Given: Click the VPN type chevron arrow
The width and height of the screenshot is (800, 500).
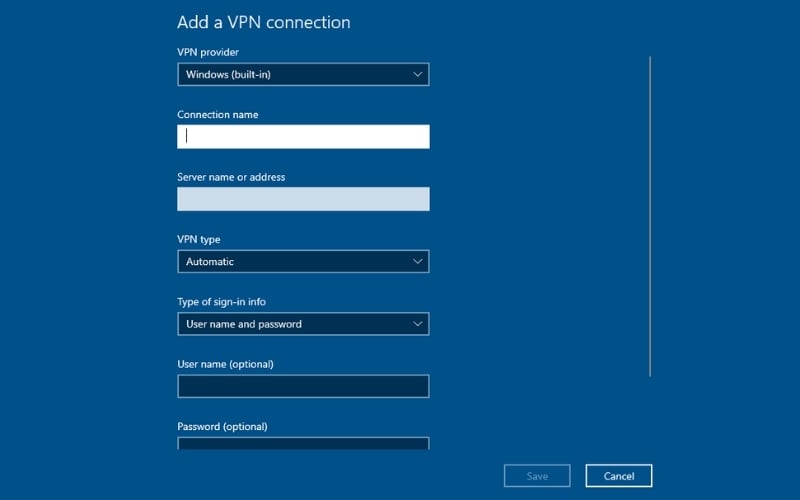Looking at the screenshot, I should click(x=418, y=262).
